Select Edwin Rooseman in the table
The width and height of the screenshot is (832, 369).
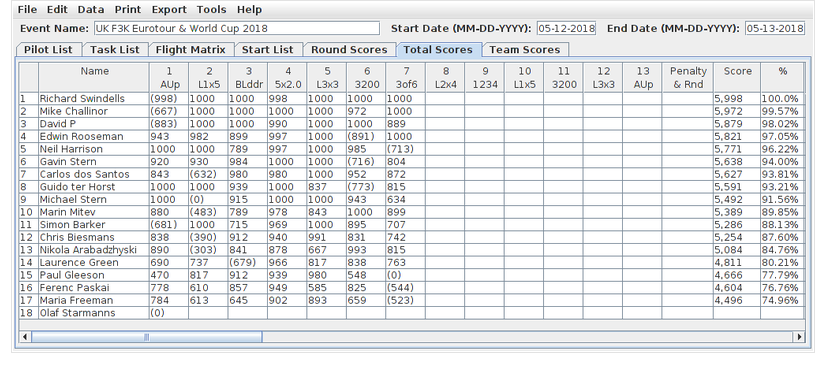(x=94, y=136)
